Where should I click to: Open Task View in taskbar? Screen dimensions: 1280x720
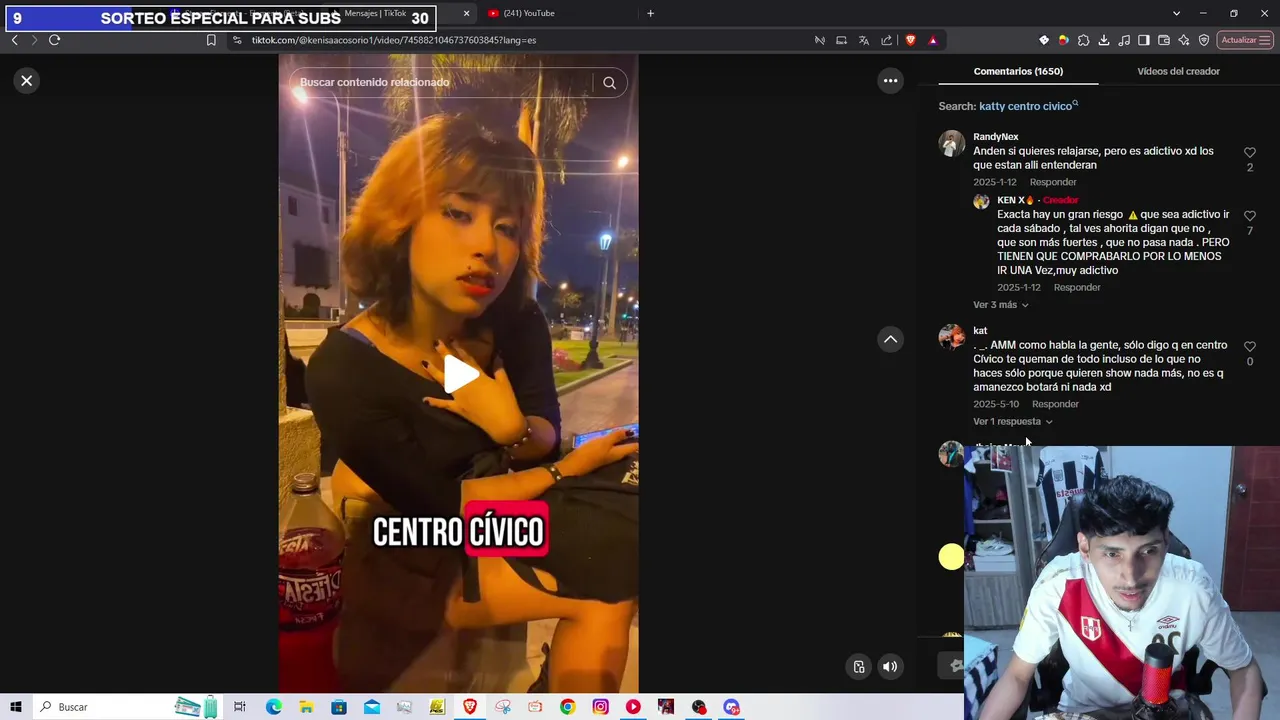click(x=240, y=707)
